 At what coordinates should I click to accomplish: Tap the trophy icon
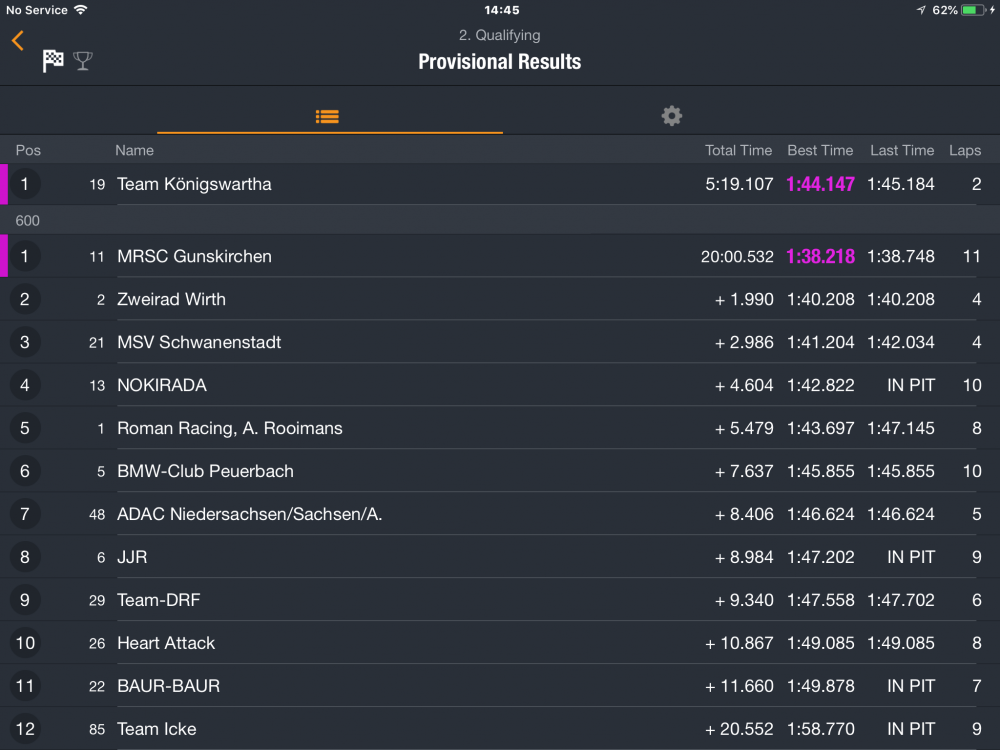point(83,61)
